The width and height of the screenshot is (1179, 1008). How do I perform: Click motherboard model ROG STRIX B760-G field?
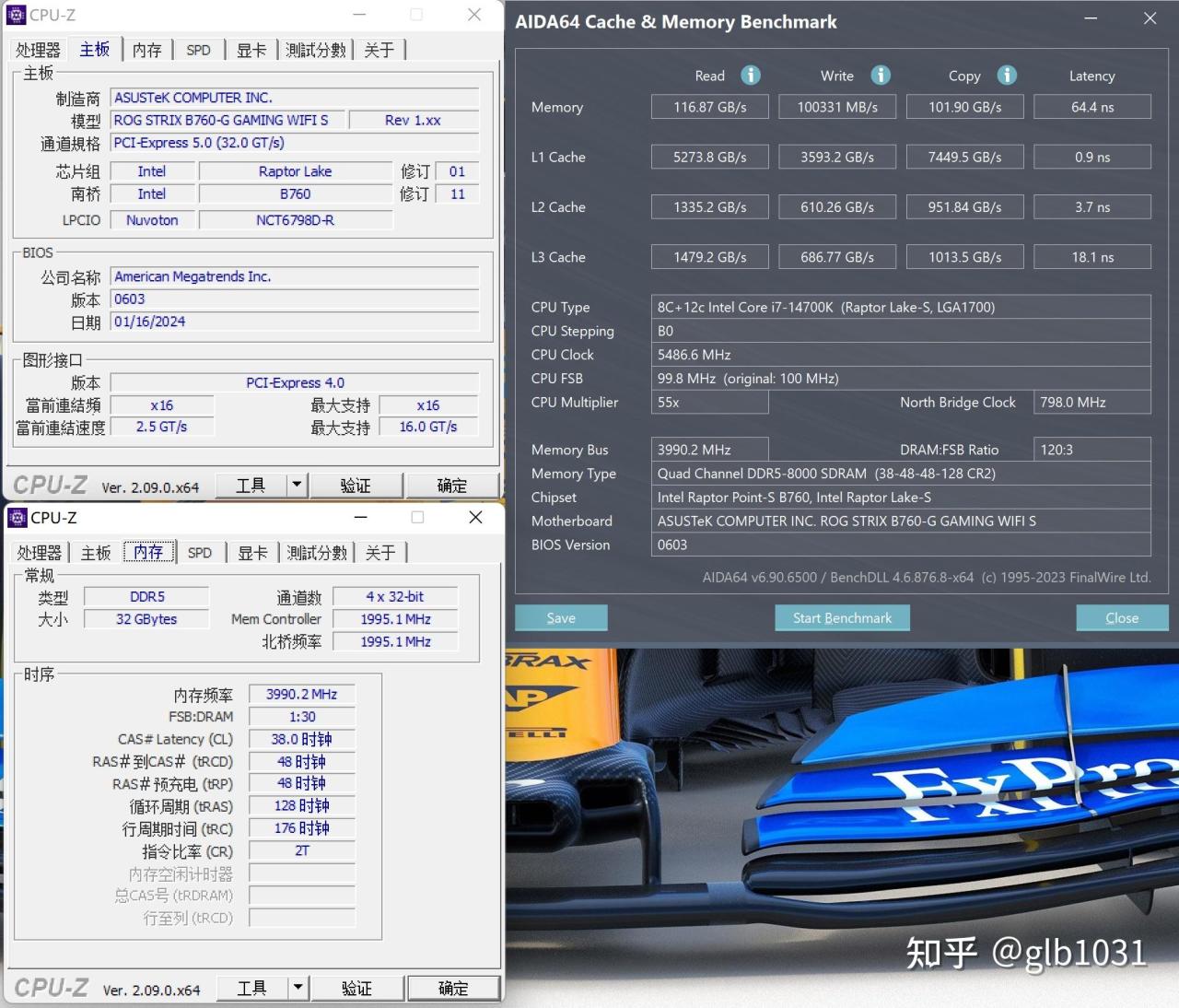[228, 120]
